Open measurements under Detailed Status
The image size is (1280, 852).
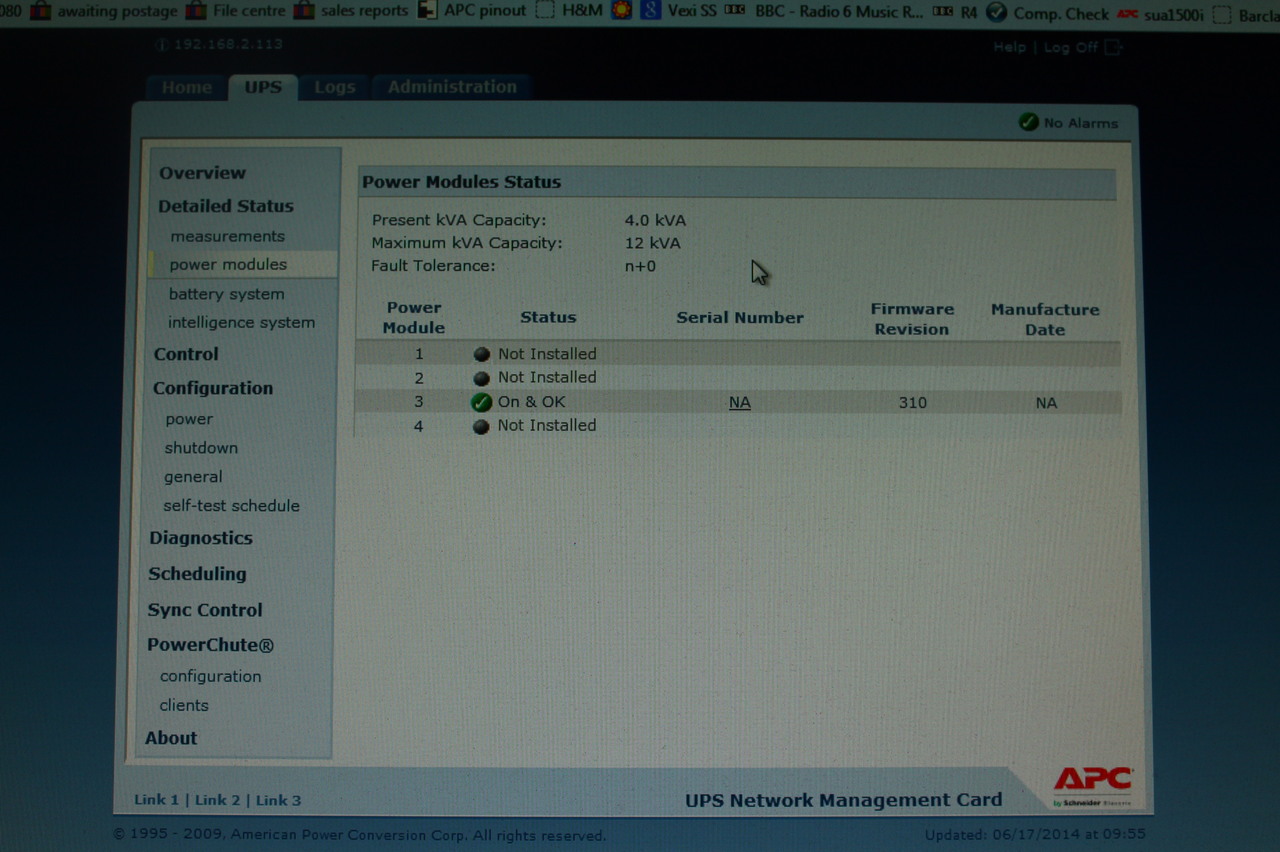click(x=227, y=236)
